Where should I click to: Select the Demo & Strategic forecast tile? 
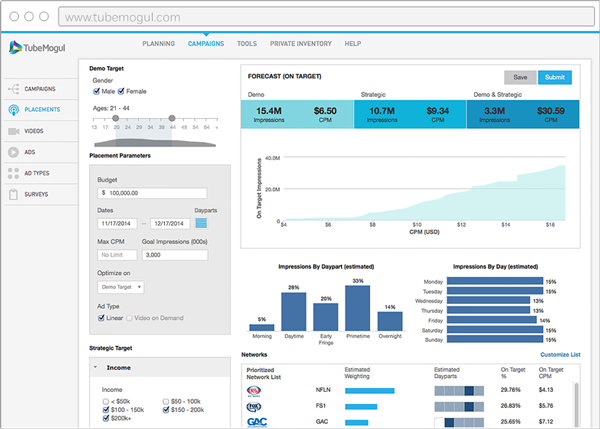(523, 114)
